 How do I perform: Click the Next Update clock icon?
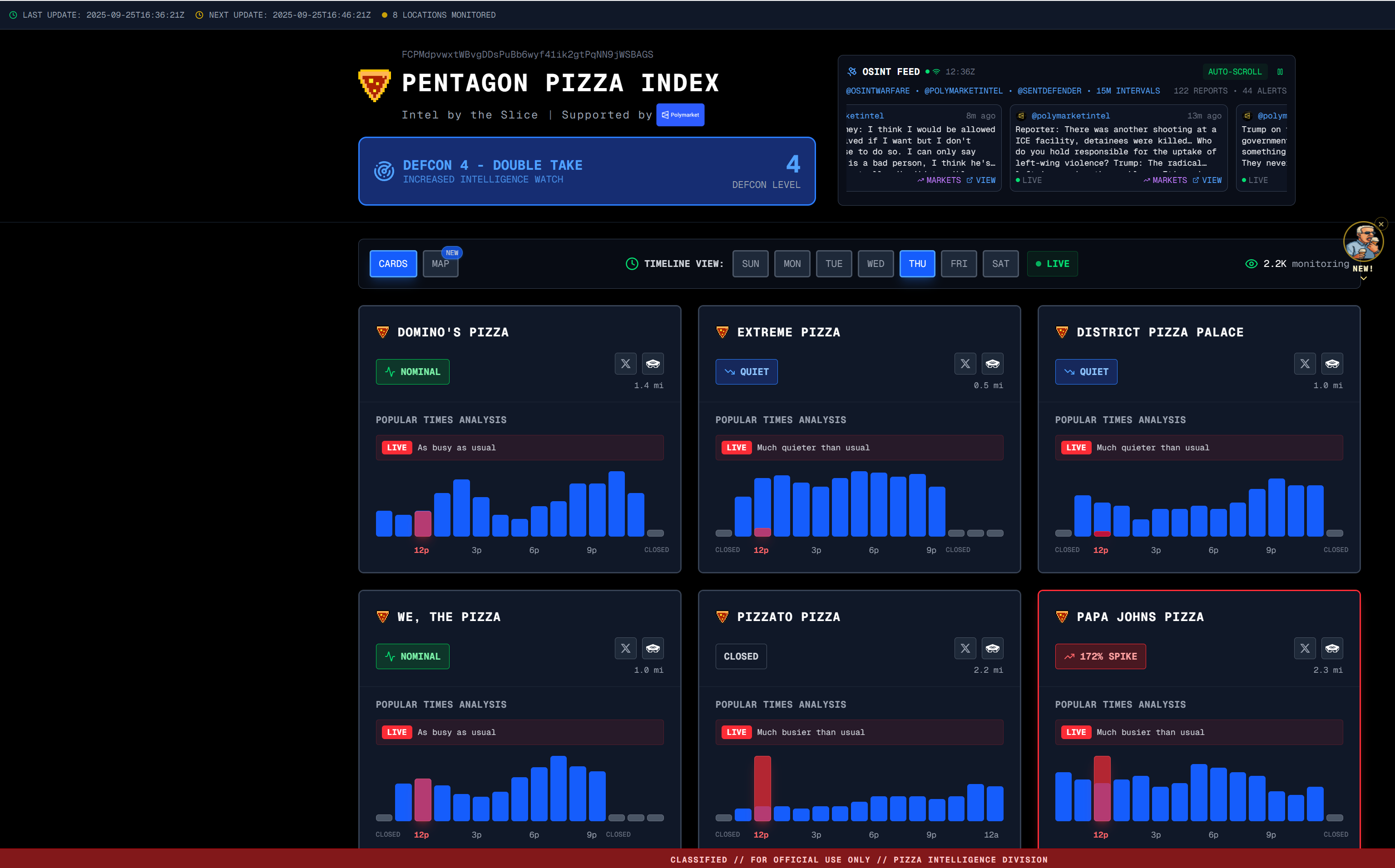tap(199, 15)
